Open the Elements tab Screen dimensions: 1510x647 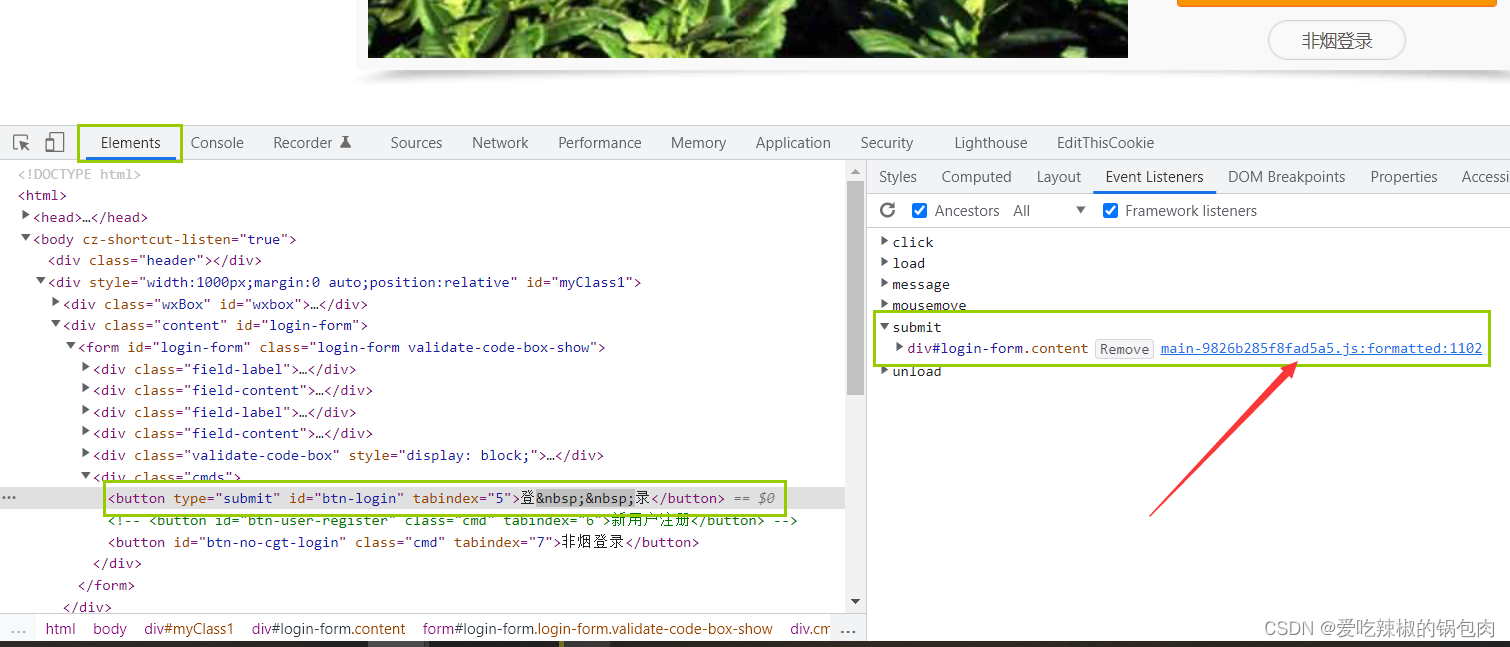click(x=131, y=143)
